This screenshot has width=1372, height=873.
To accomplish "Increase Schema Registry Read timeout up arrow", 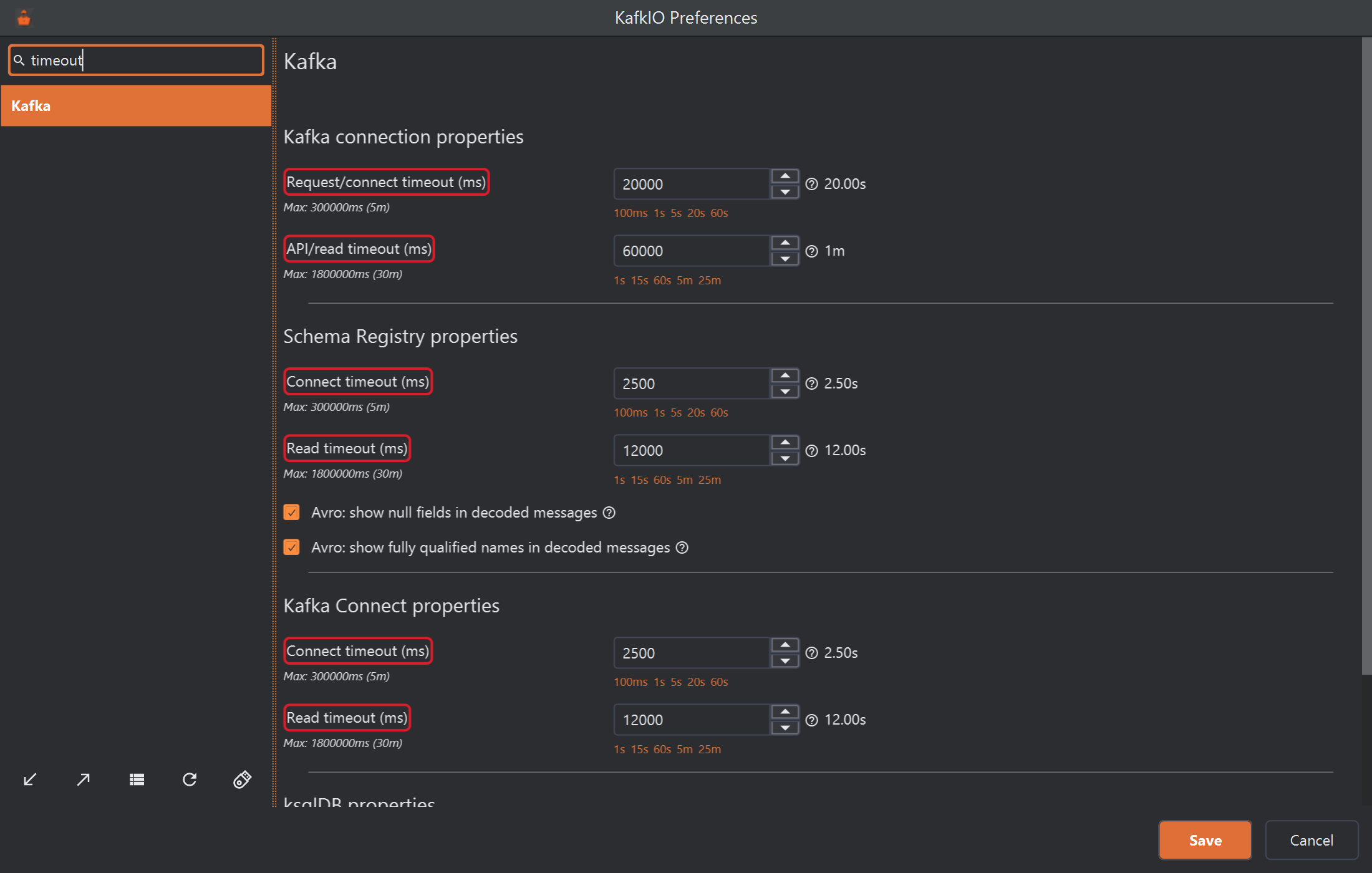I will point(785,442).
